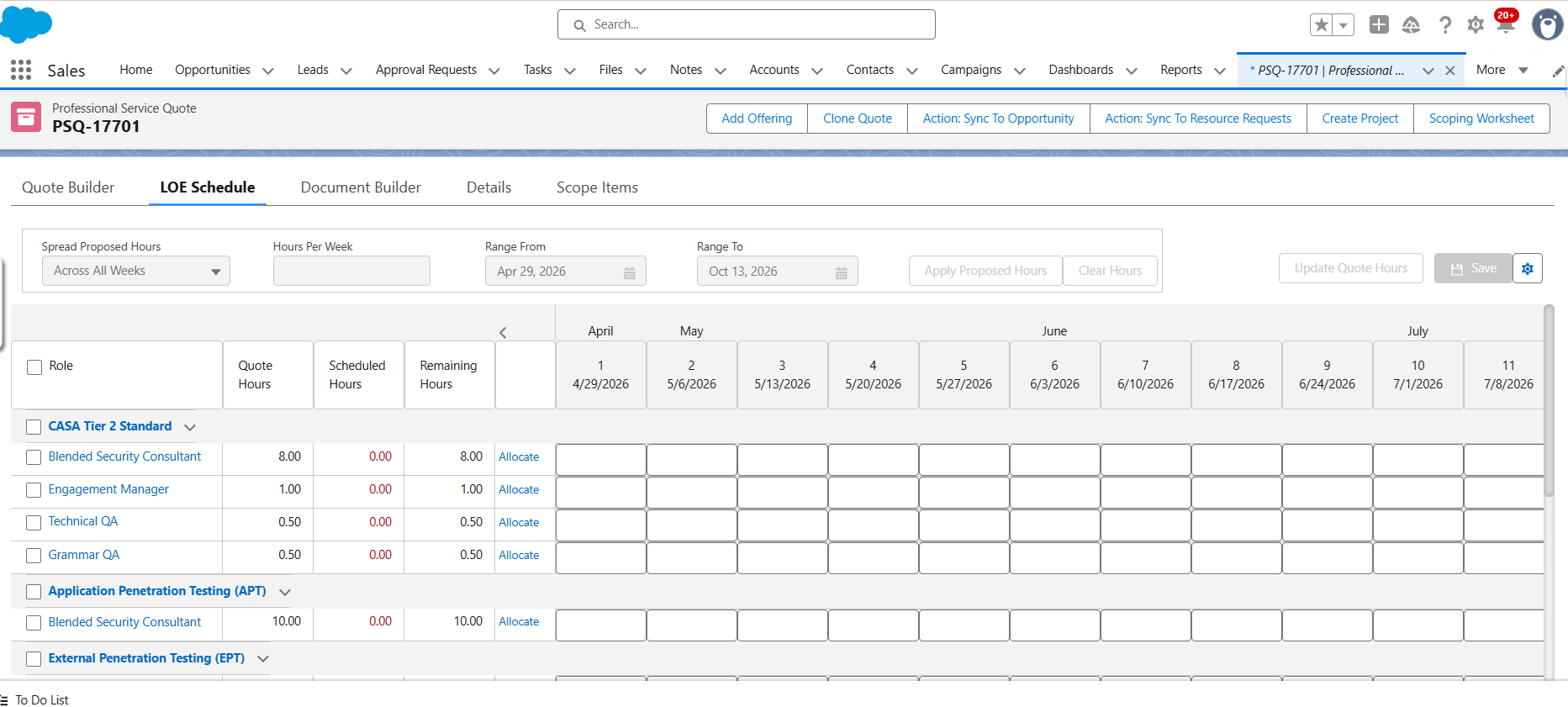The width and height of the screenshot is (1568, 707).
Task: Switch to the Quote Builder tab
Action: click(68, 187)
